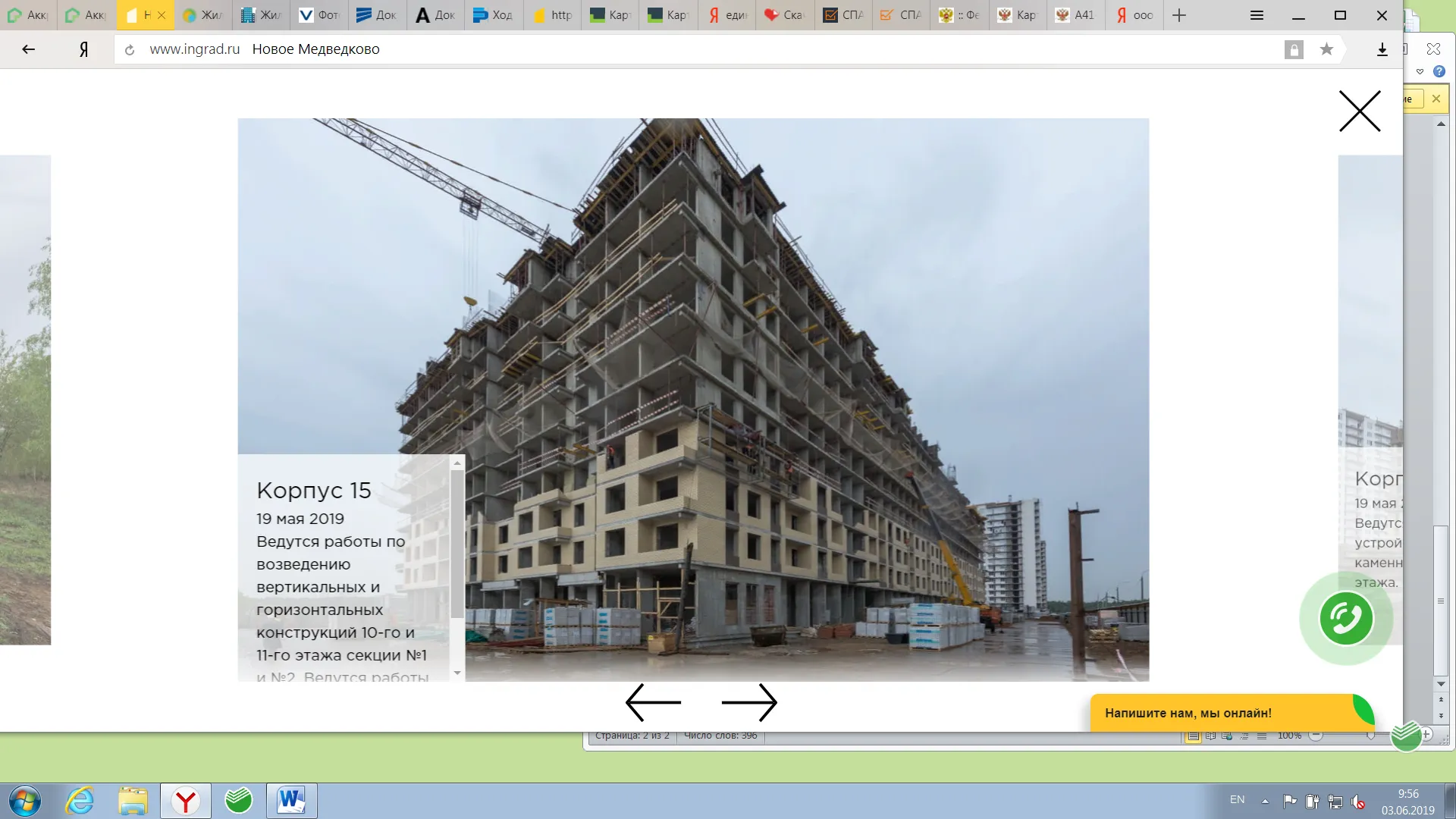Click the Yandex home 'Я' icon
Screen dimensions: 1456x819
click(83, 49)
